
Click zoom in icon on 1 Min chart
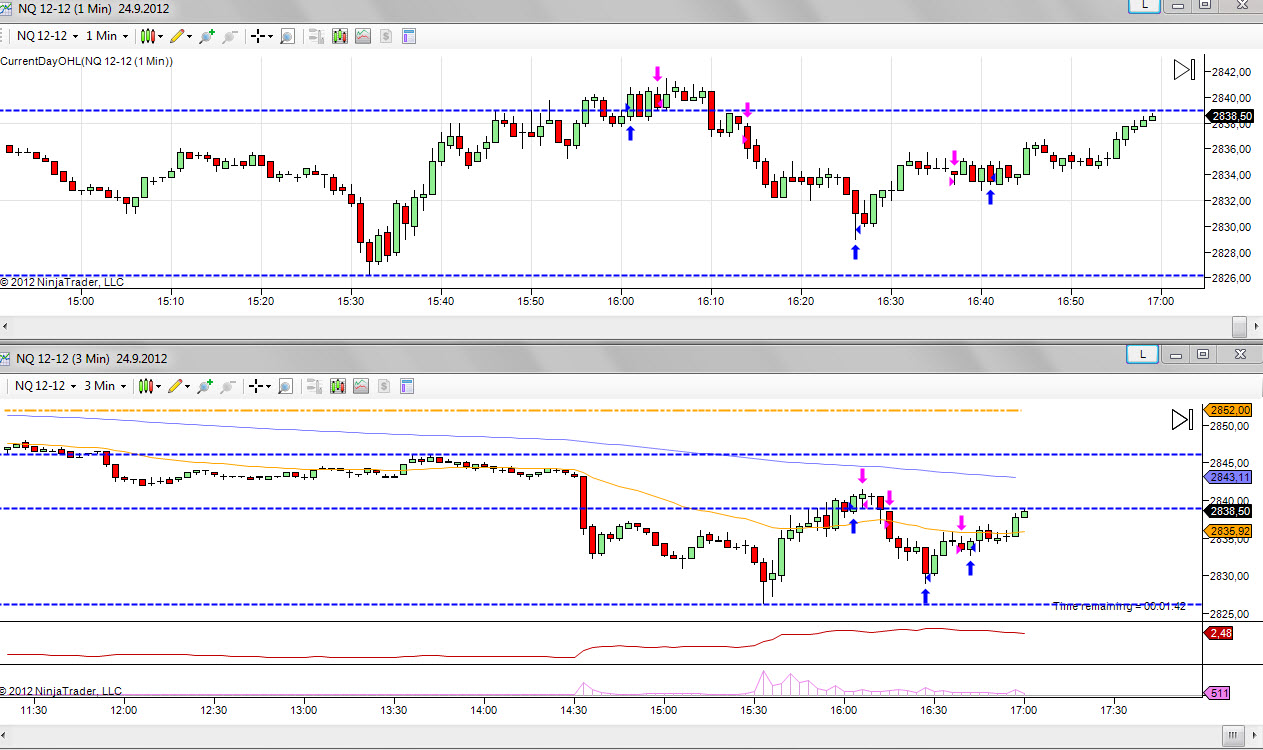click(x=207, y=36)
